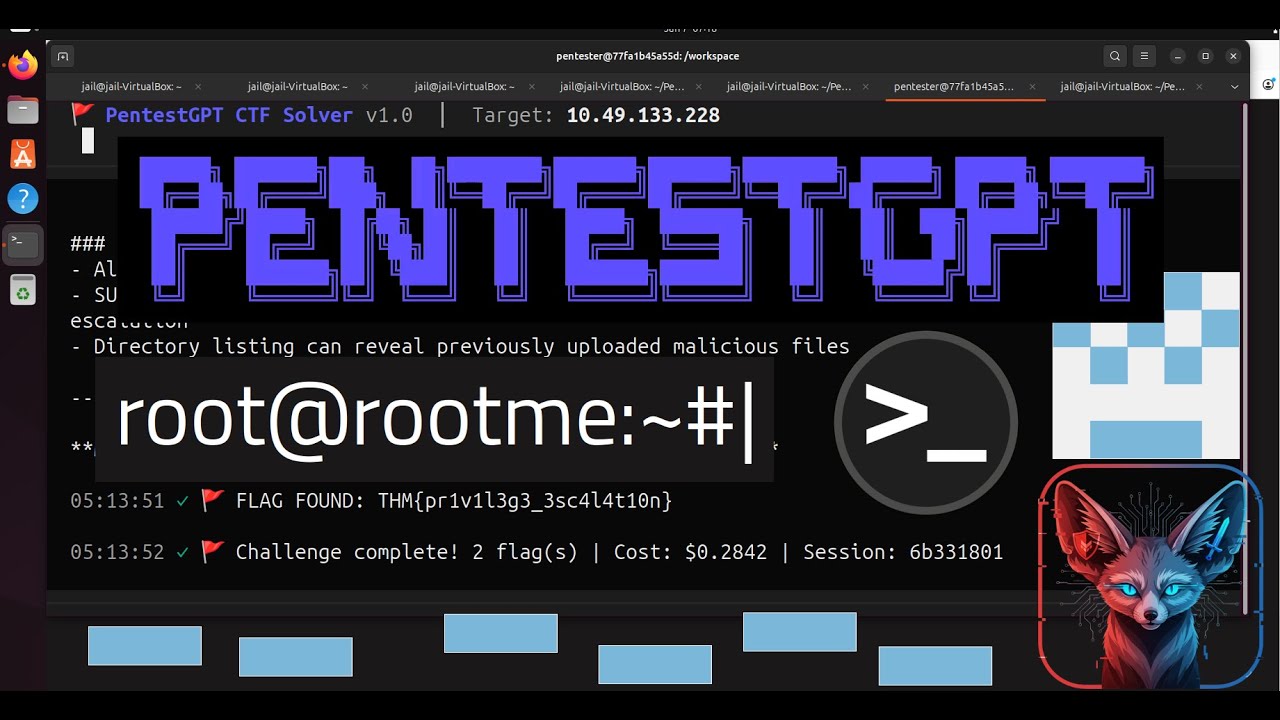The height and width of the screenshot is (720, 1280).
Task: Click the window title pentester@77fa1b45a55d: /workspace
Action: (648, 56)
